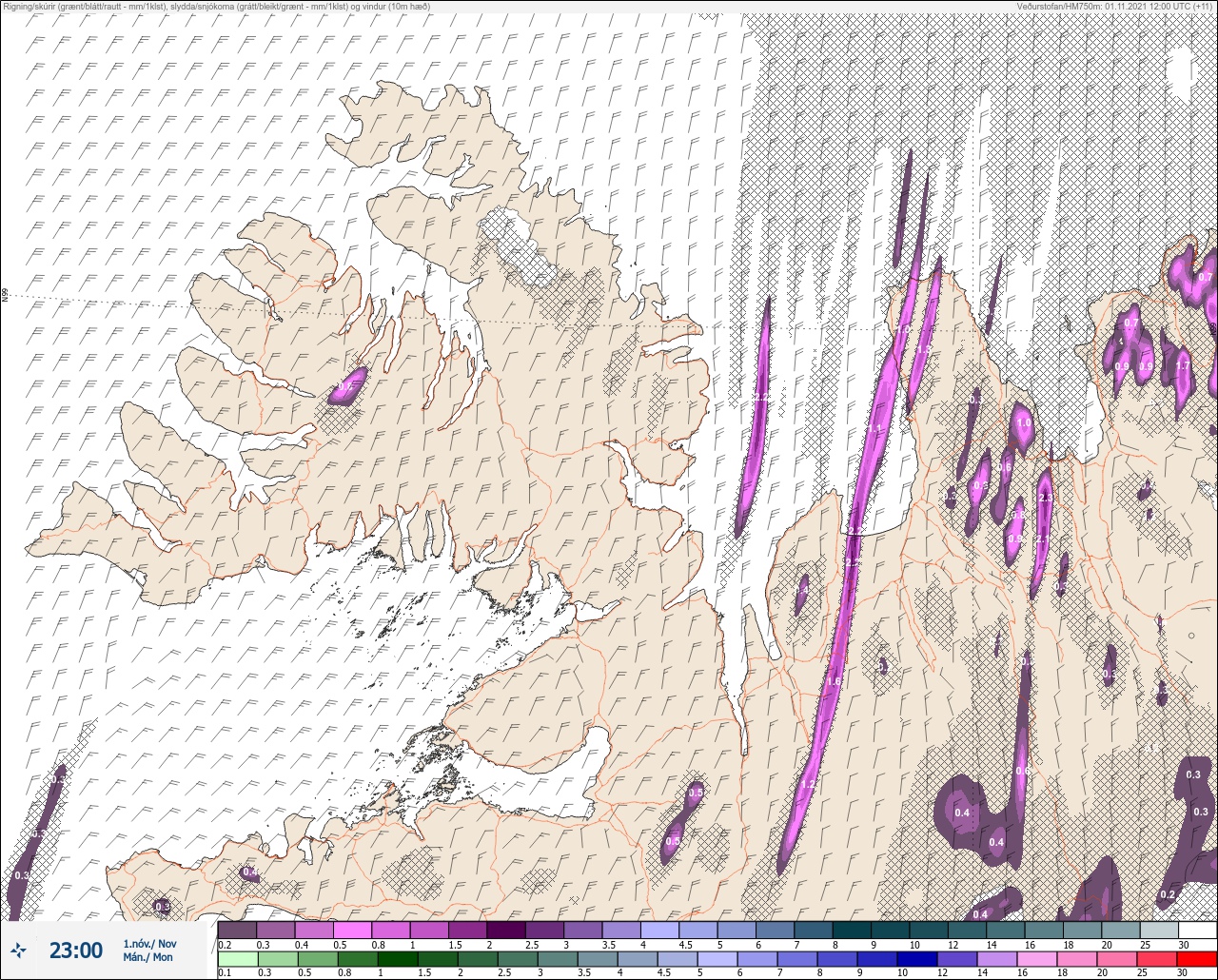The width and height of the screenshot is (1218, 980).
Task: Click the 2.3 precipitation value on the map
Action: click(x=1046, y=498)
